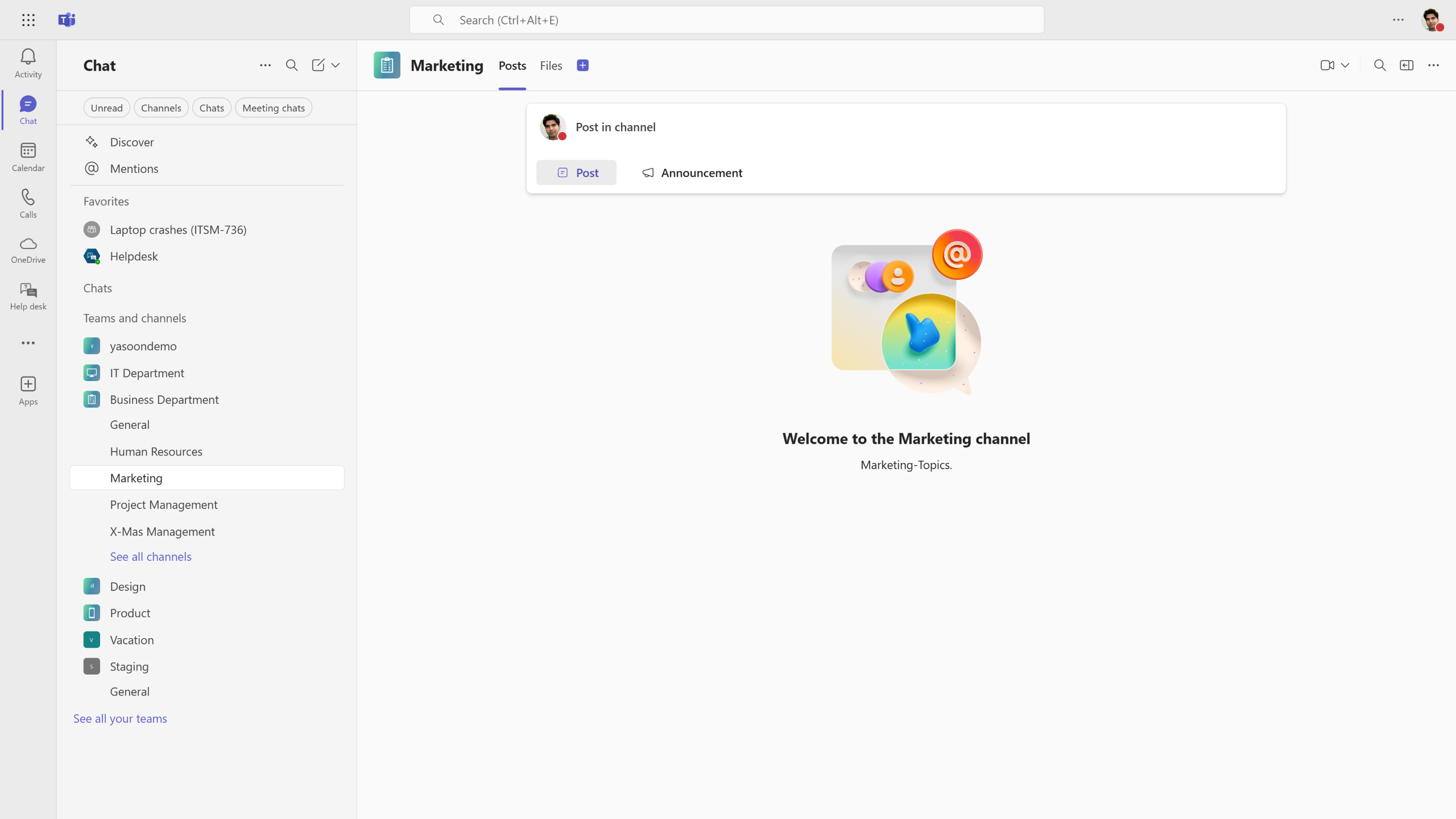This screenshot has height=819, width=1456.
Task: Click See all your teams link
Action: (x=120, y=718)
